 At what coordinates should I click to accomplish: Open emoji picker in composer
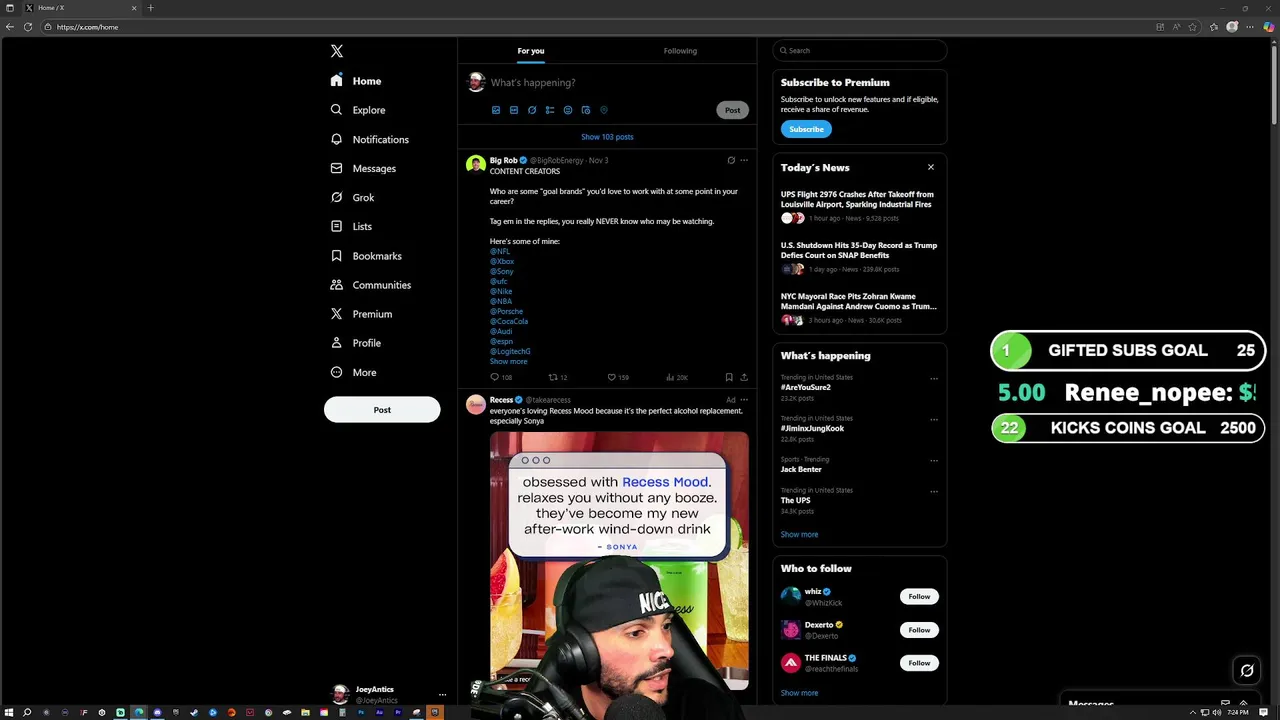[567, 110]
